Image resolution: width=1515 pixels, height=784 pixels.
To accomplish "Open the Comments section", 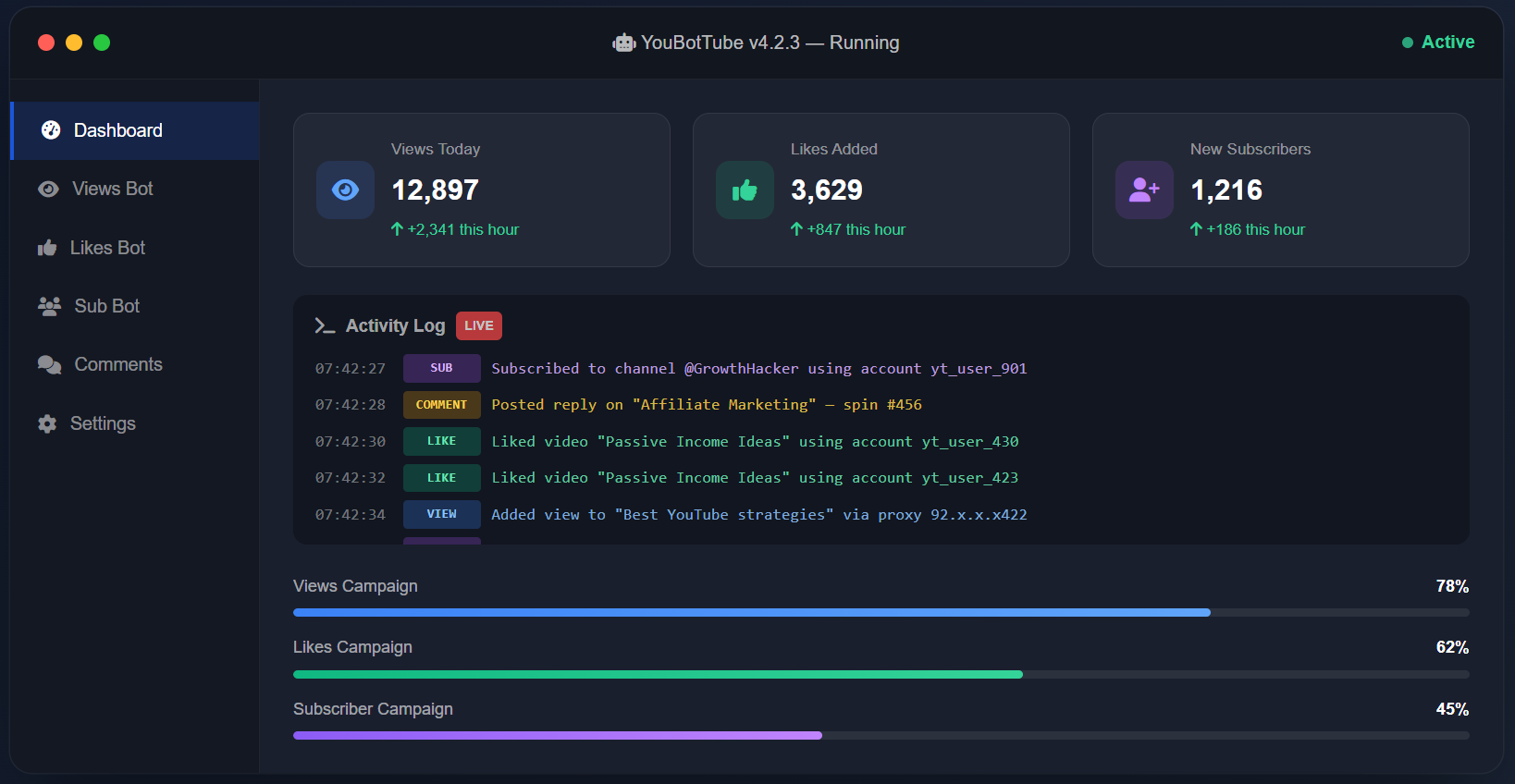I will [x=135, y=364].
